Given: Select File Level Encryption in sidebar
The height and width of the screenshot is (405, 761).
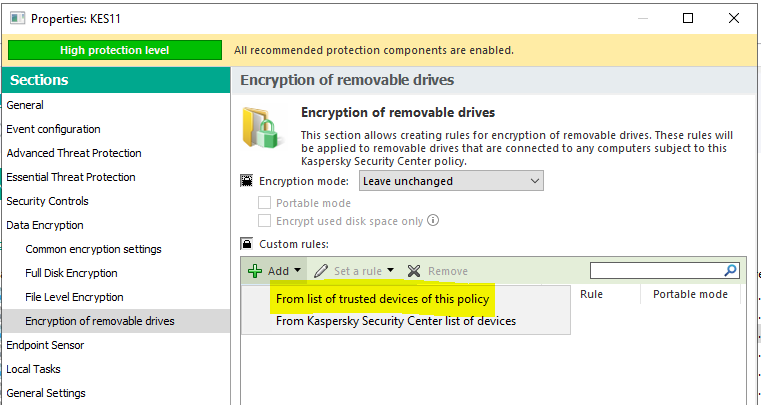Looking at the screenshot, I should tap(74, 297).
